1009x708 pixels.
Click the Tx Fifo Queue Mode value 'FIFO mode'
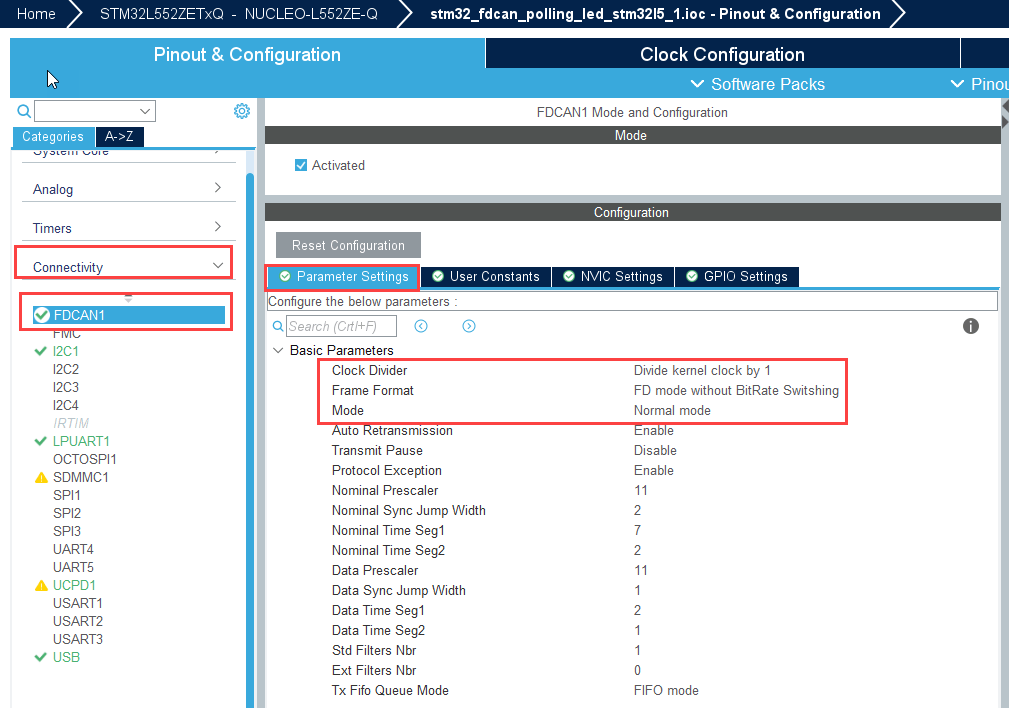(666, 691)
